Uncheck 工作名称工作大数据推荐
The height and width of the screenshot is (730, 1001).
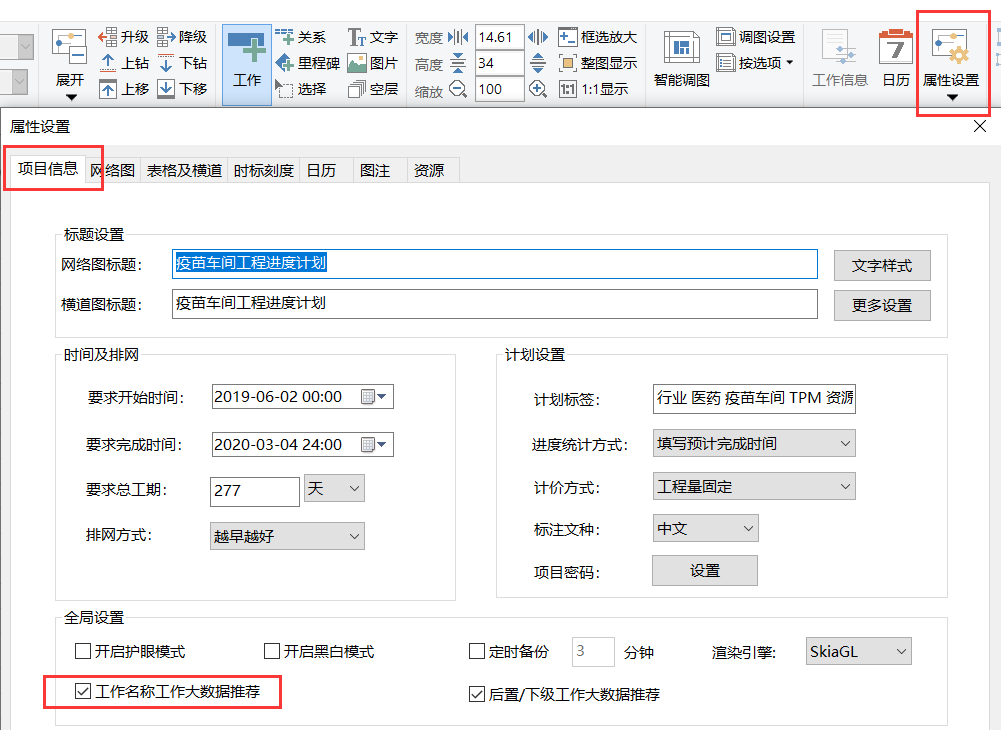tap(83, 691)
